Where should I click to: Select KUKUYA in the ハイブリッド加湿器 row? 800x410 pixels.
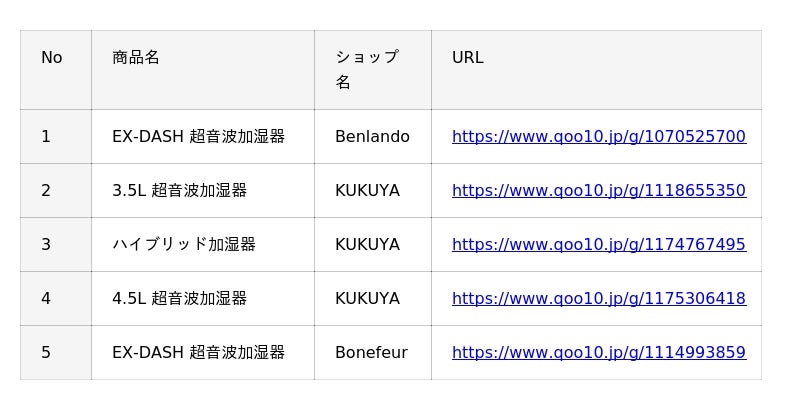(367, 244)
